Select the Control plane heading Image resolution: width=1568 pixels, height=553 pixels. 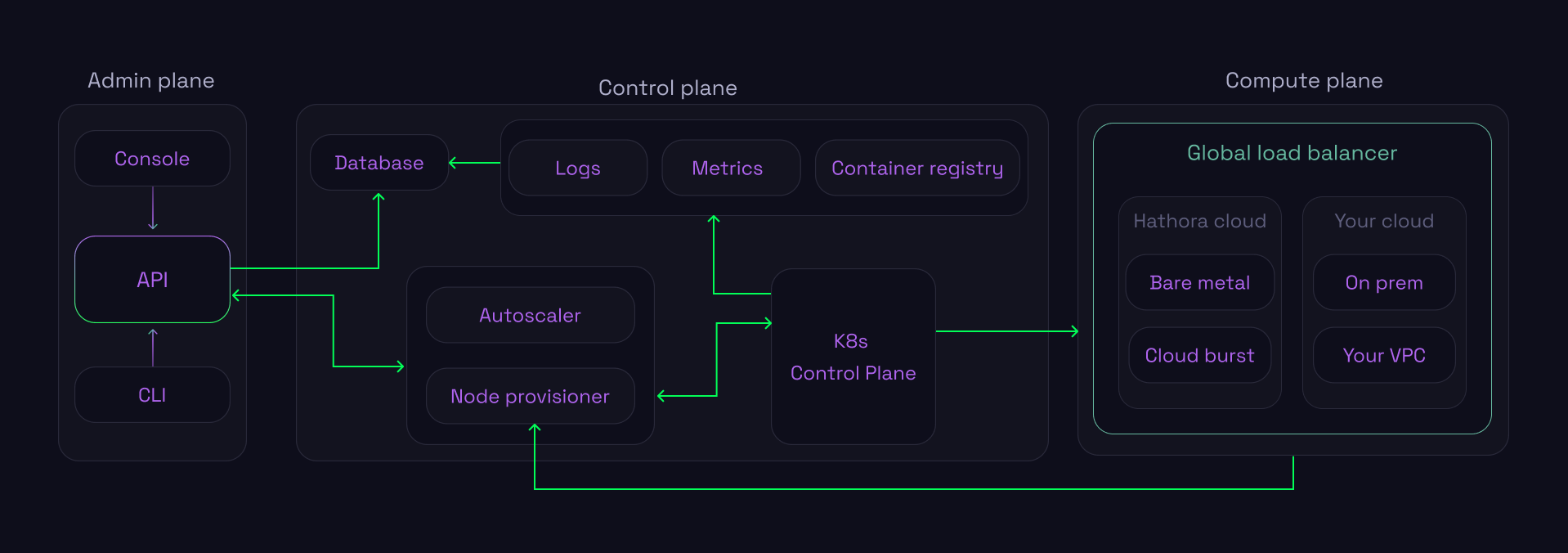tap(667, 88)
